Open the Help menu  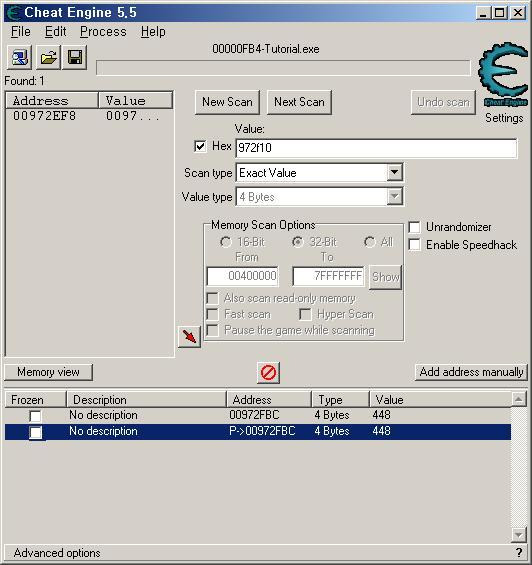(153, 32)
